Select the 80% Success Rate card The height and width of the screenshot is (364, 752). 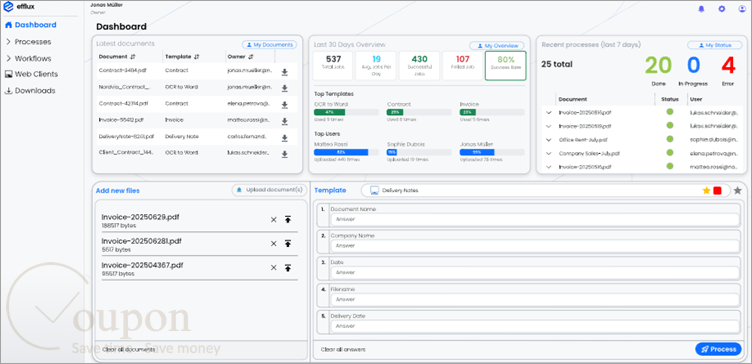pyautogui.click(x=505, y=66)
